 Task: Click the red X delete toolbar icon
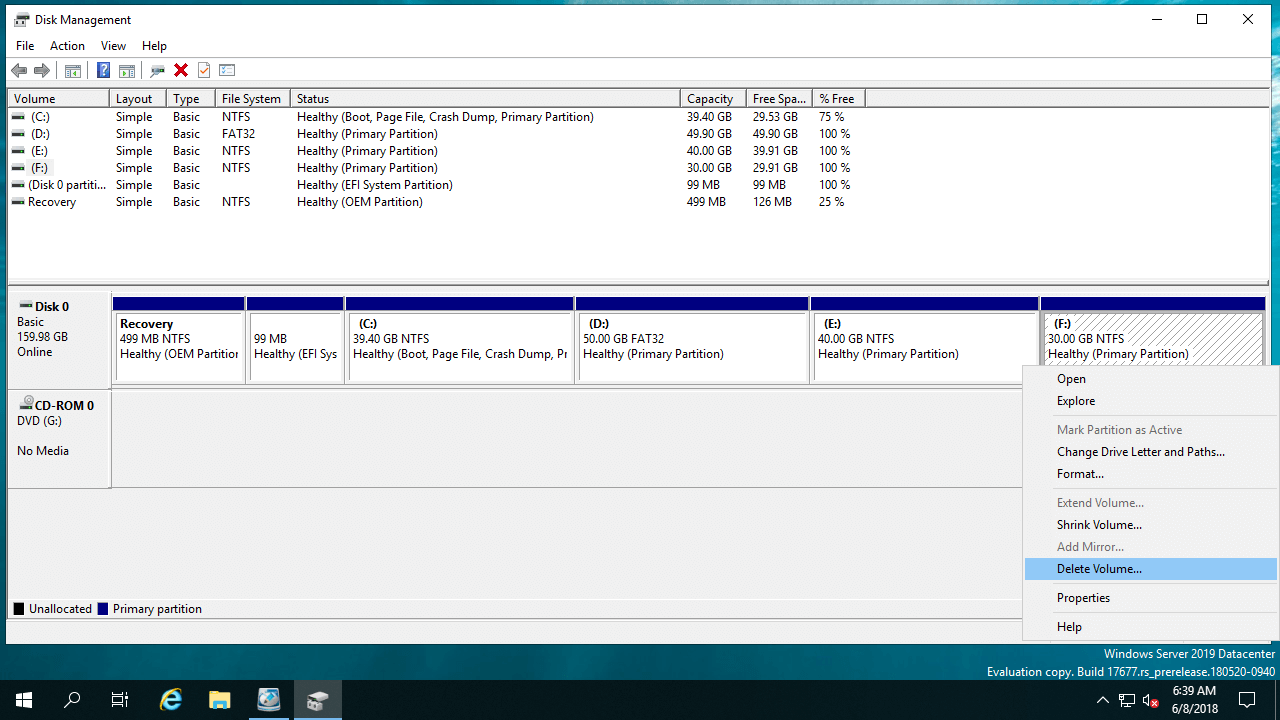tap(181, 70)
